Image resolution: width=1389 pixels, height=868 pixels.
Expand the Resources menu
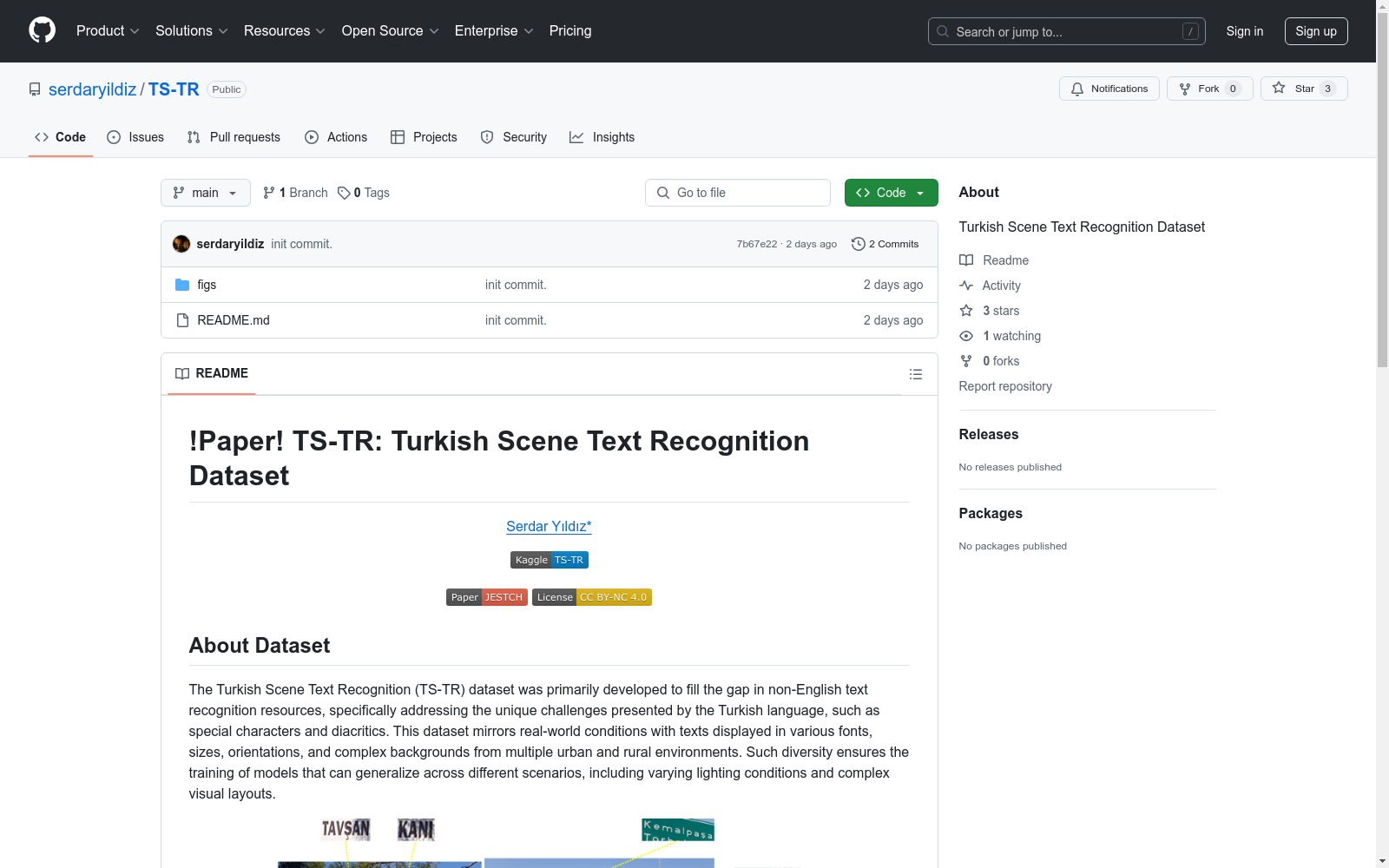[284, 31]
